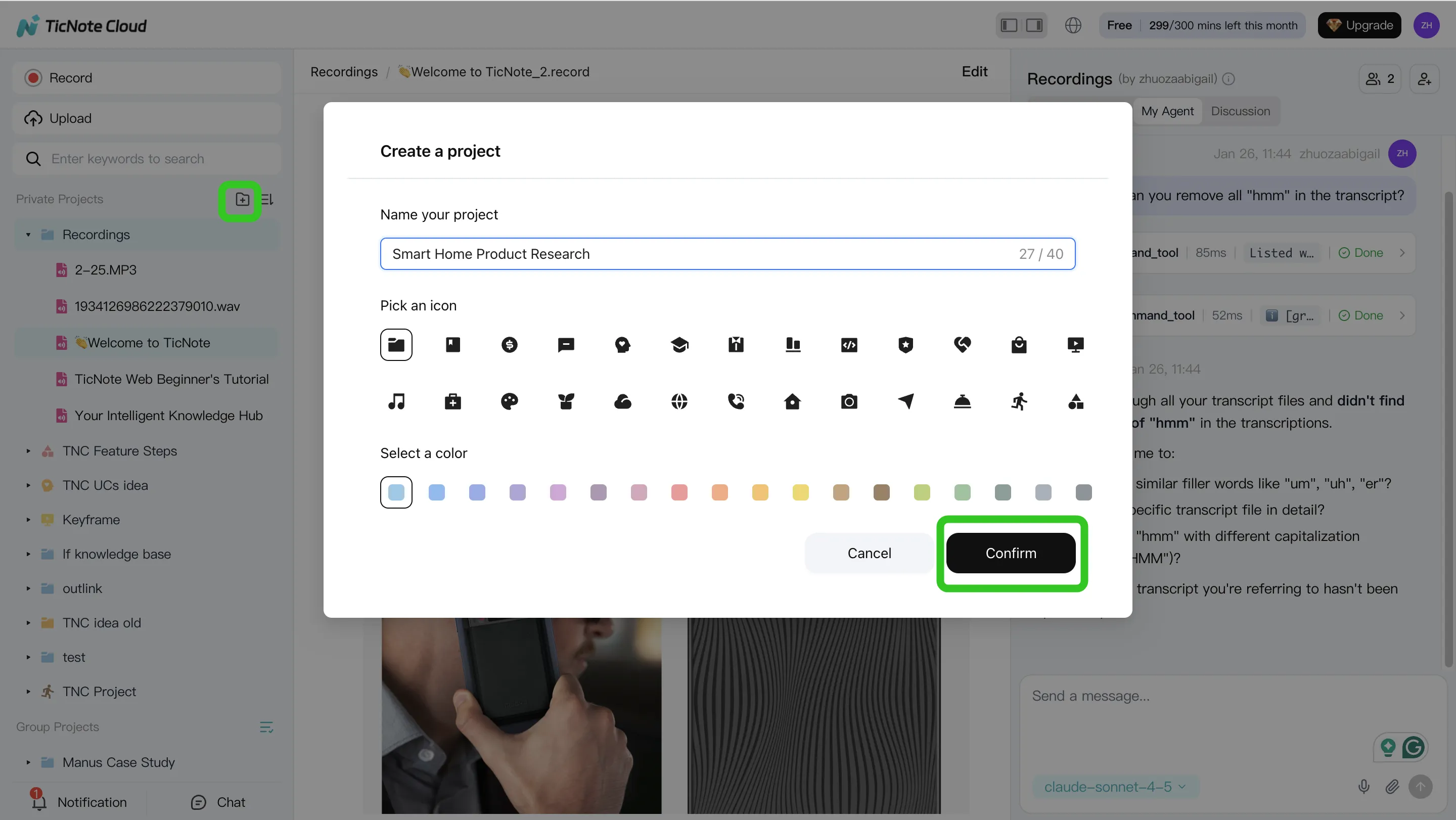The image size is (1456, 820).
Task: Click the new project folder icon
Action: point(242,200)
